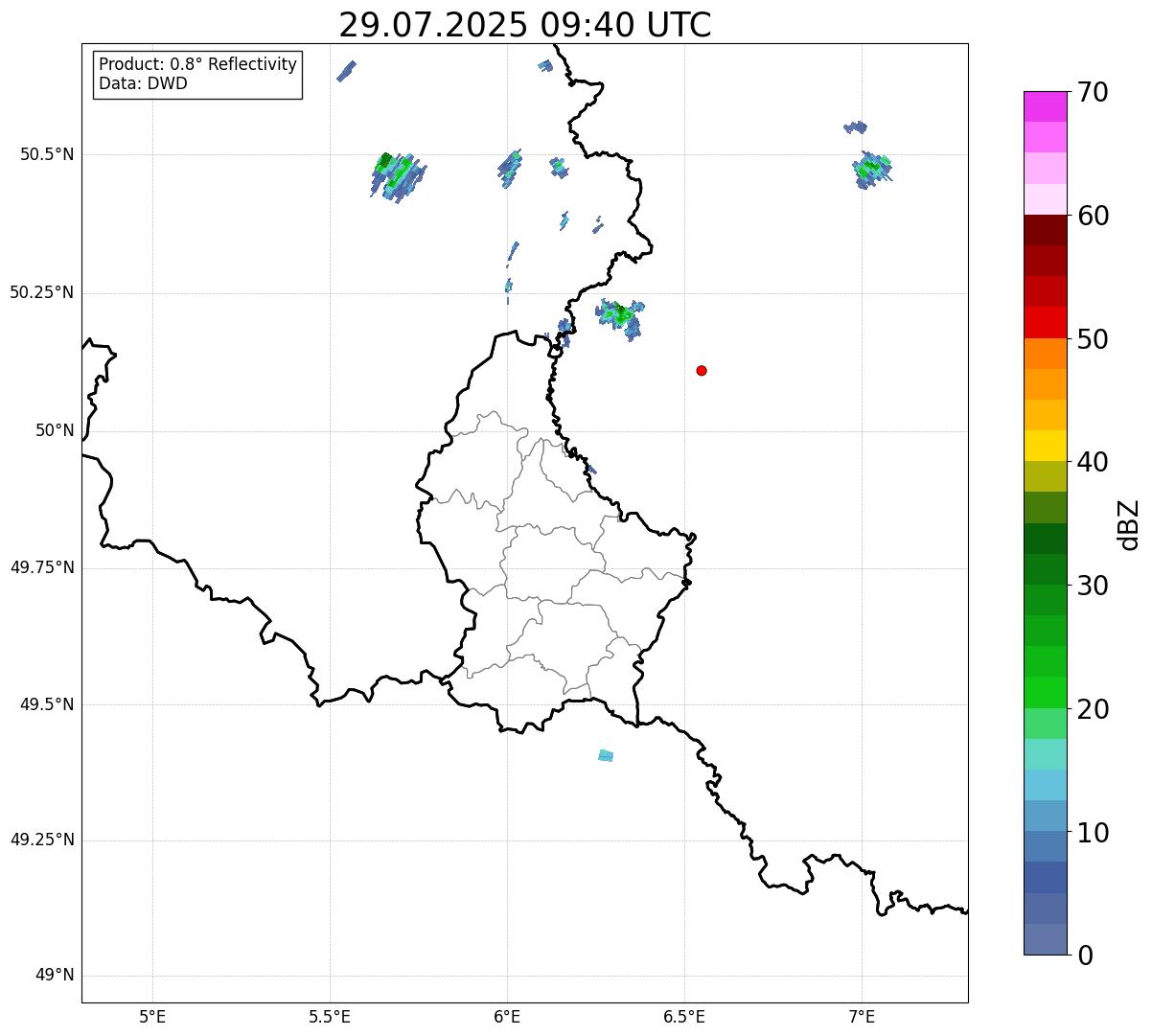Screen dimensions: 1152x1036
Task: Click the 5°E longitude label
Action: 152,1017
